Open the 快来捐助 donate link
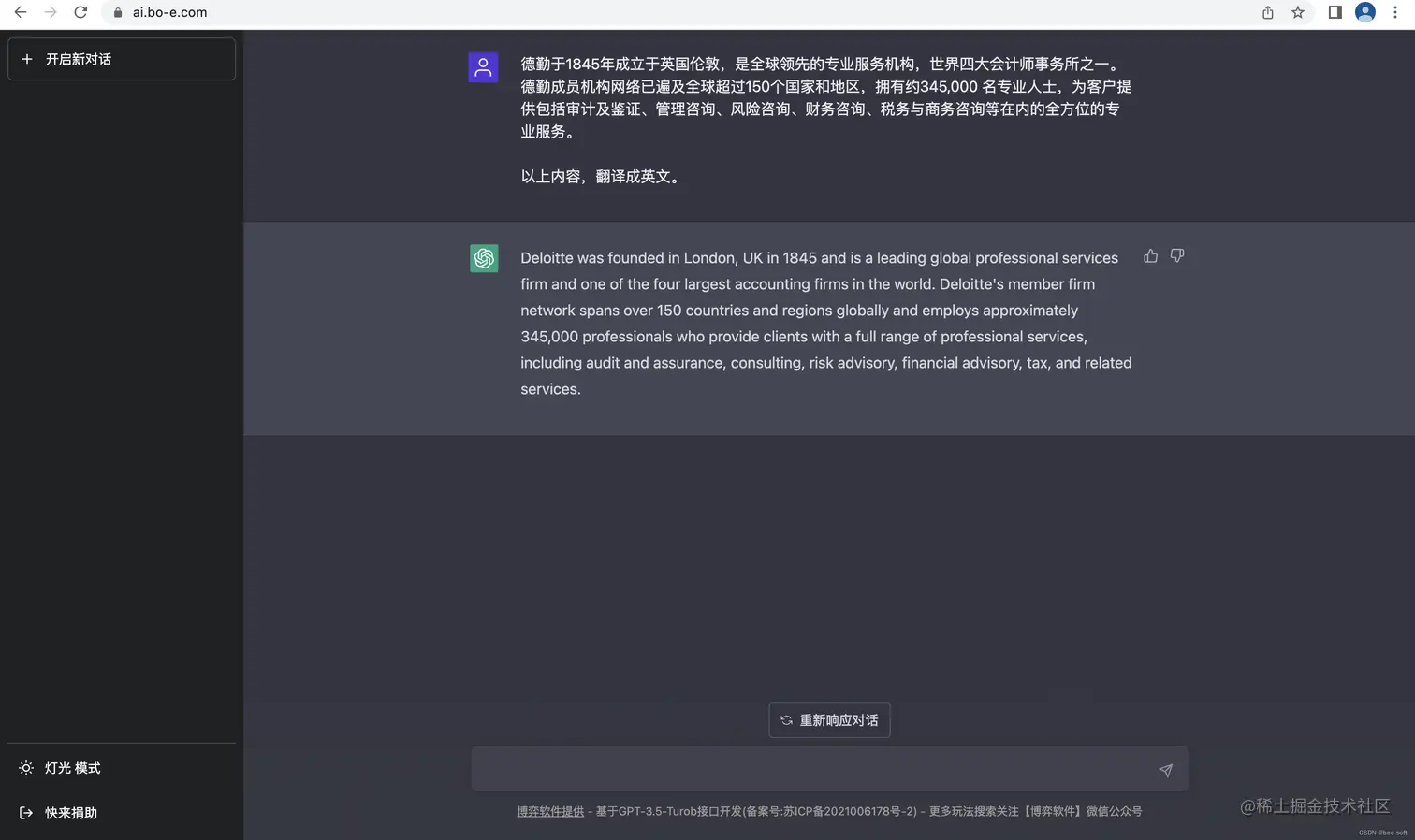The width and height of the screenshot is (1415, 840). click(122, 813)
